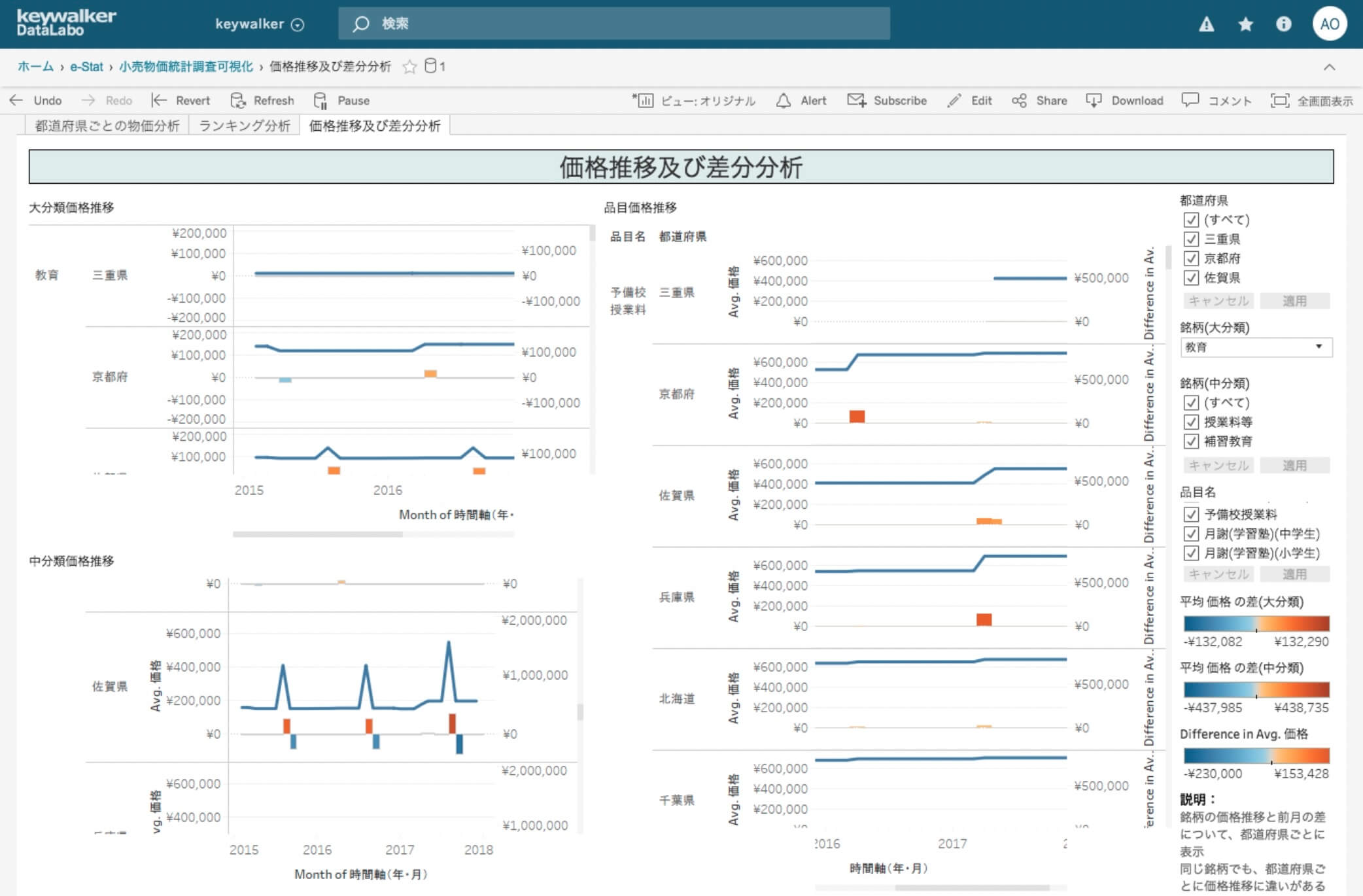
Task: Click the Pause data updates icon
Action: coord(320,100)
